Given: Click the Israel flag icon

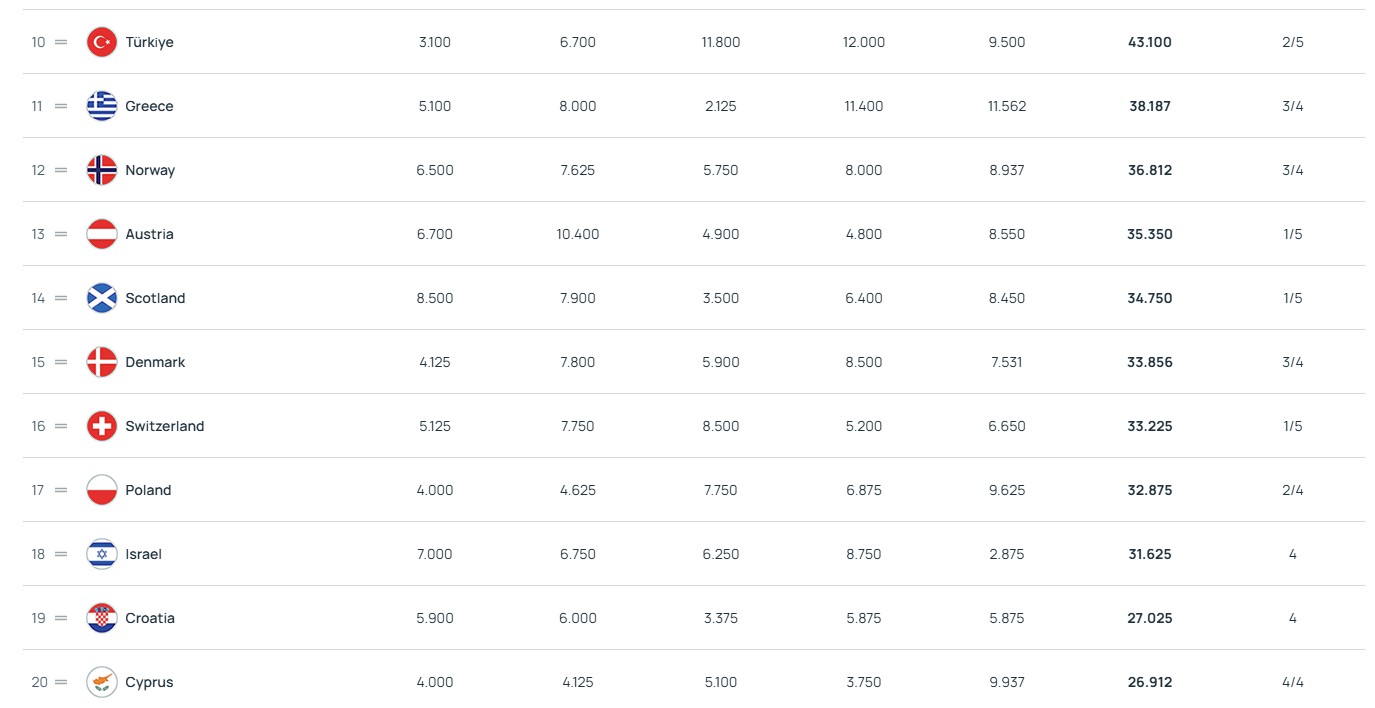Looking at the screenshot, I should pyautogui.click(x=102, y=554).
